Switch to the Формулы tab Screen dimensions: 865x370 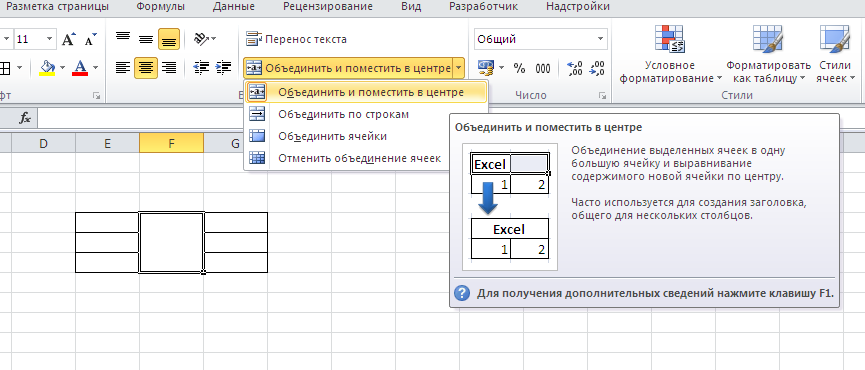161,7
